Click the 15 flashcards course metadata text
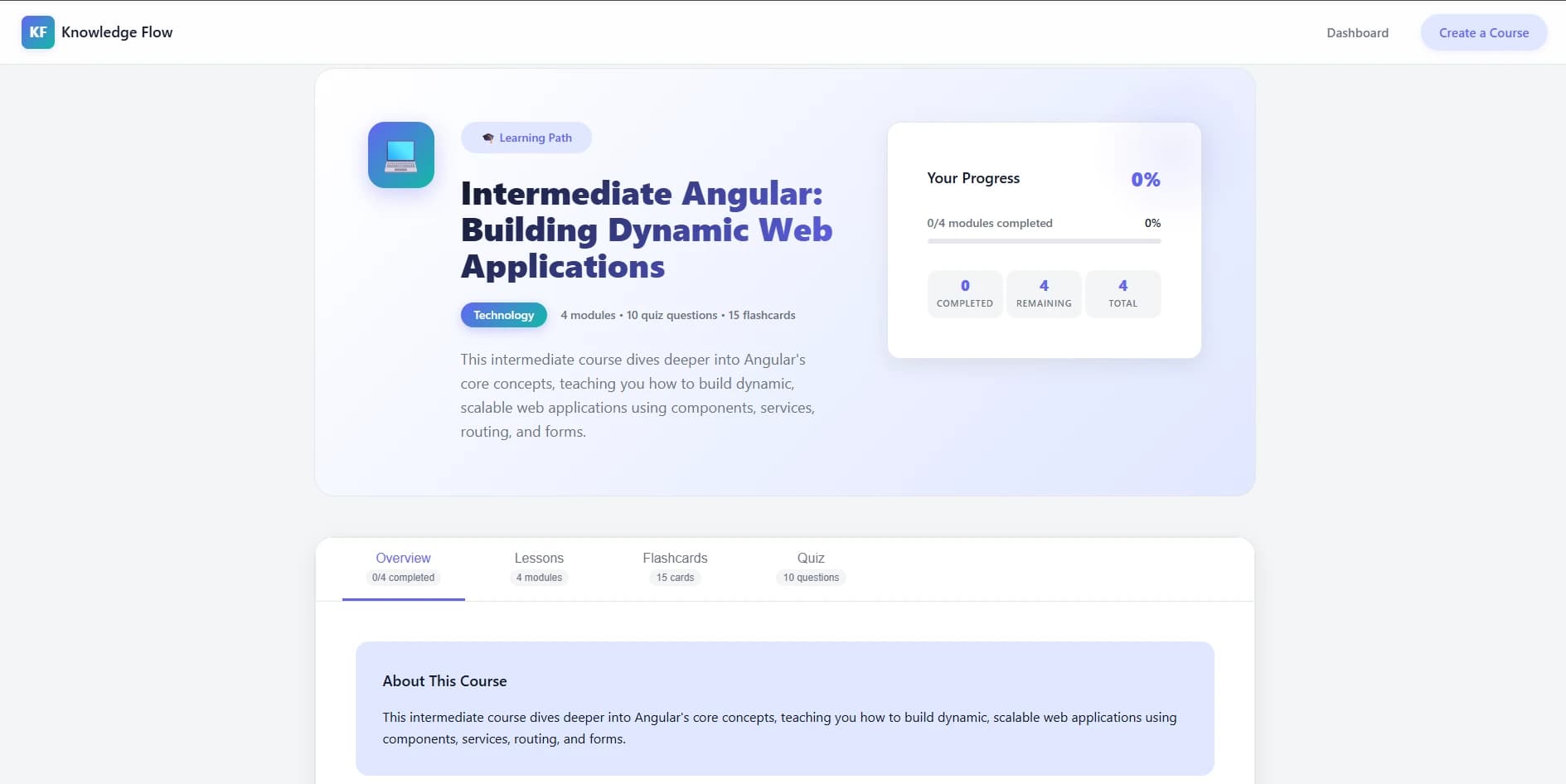1566x784 pixels. point(761,315)
